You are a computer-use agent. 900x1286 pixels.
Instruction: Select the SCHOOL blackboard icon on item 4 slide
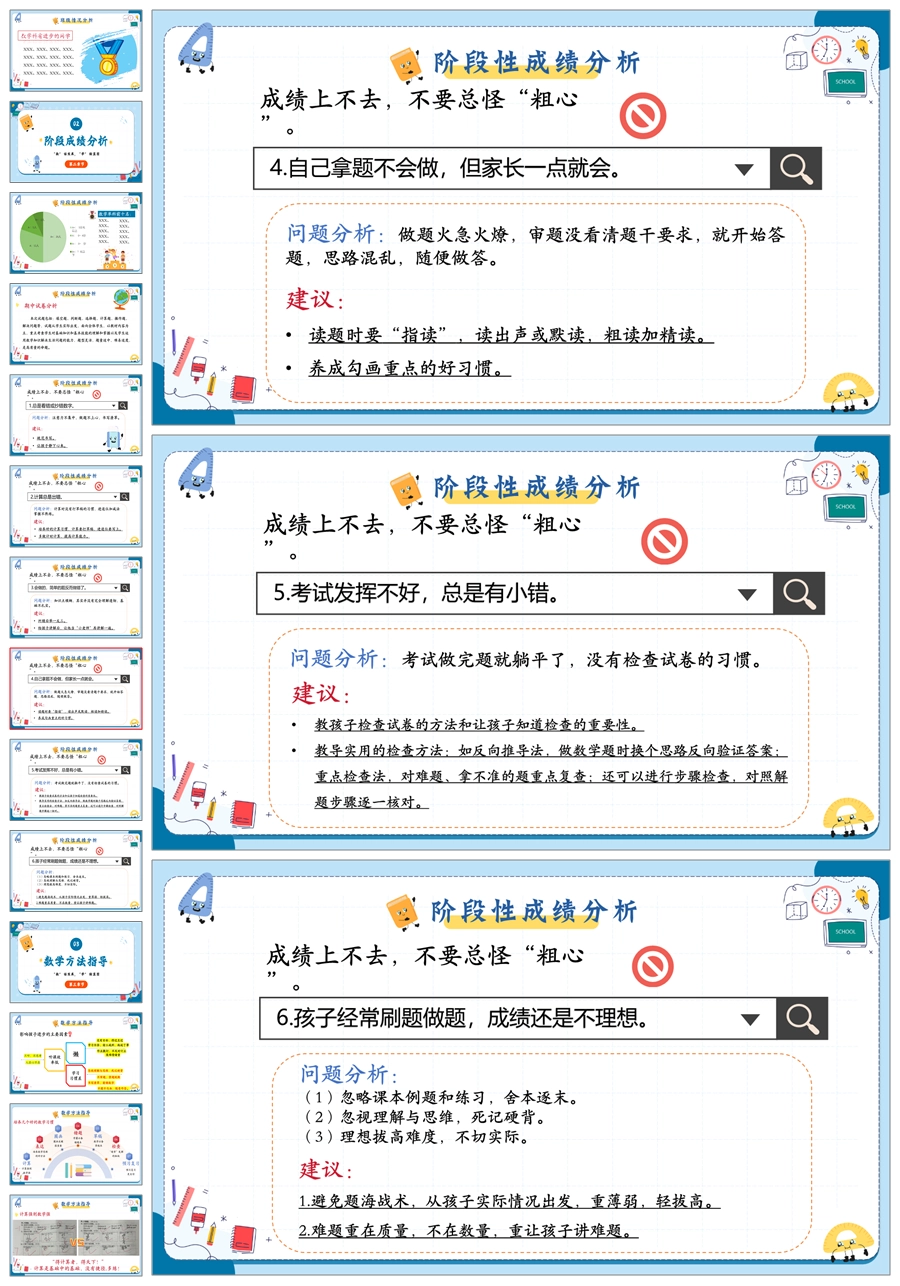(x=845, y=82)
